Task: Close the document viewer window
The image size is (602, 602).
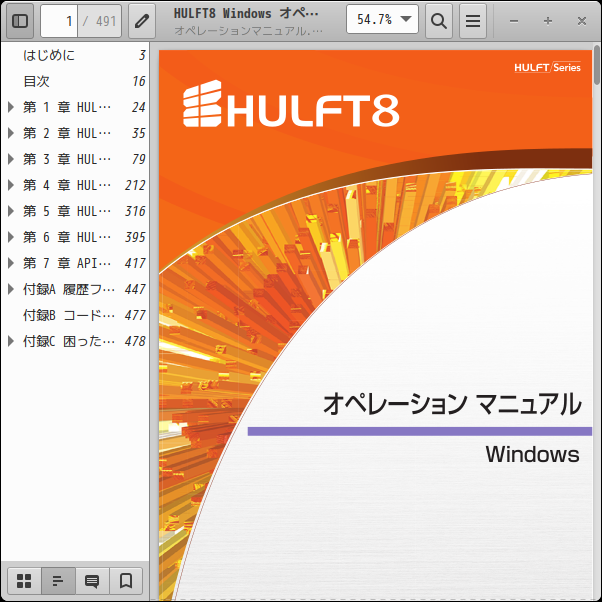Action: (x=582, y=21)
